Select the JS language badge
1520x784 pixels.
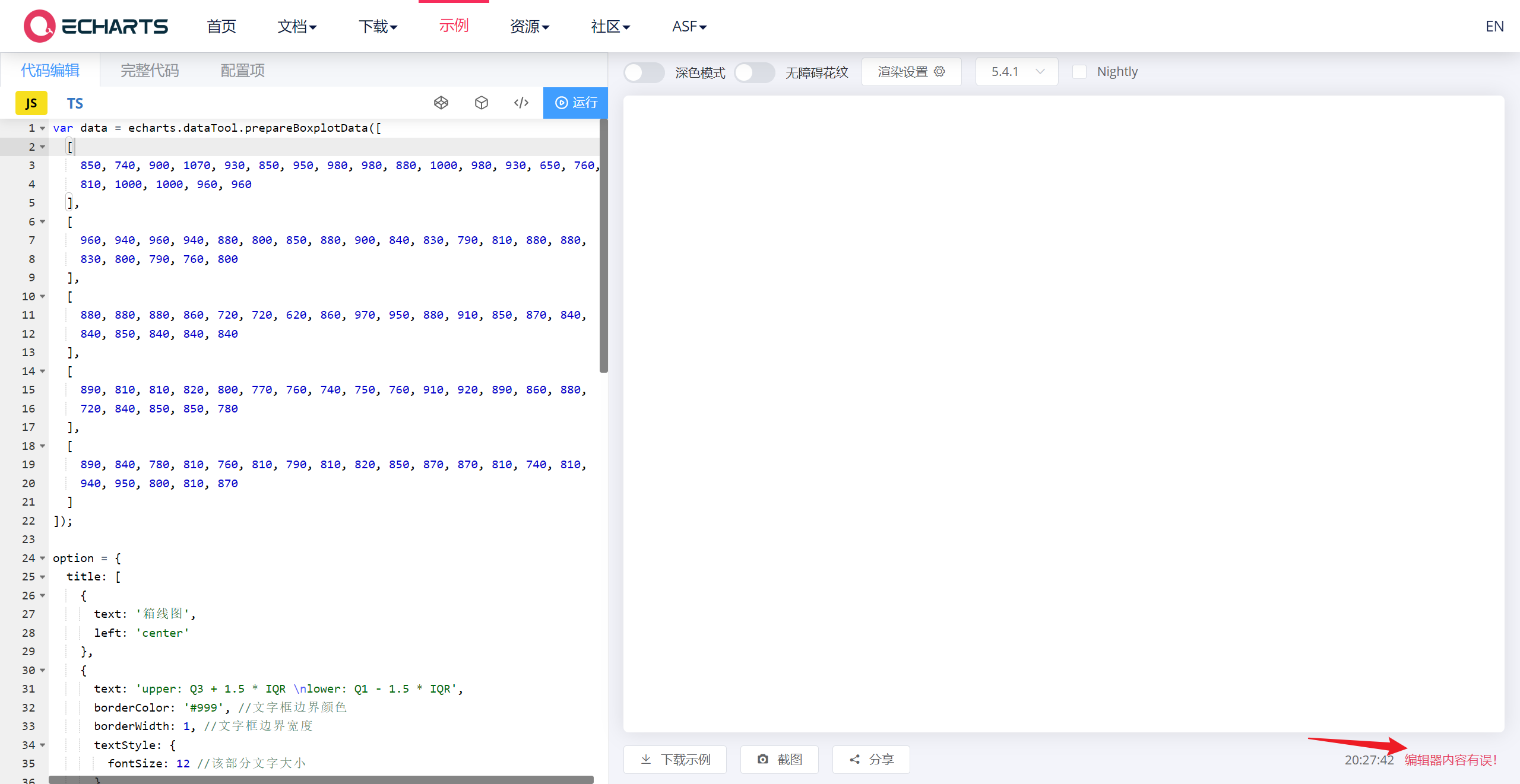click(31, 103)
